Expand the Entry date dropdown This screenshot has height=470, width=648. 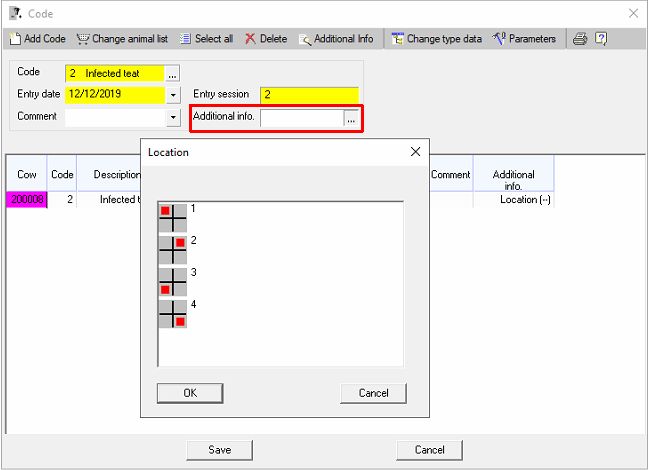173,95
